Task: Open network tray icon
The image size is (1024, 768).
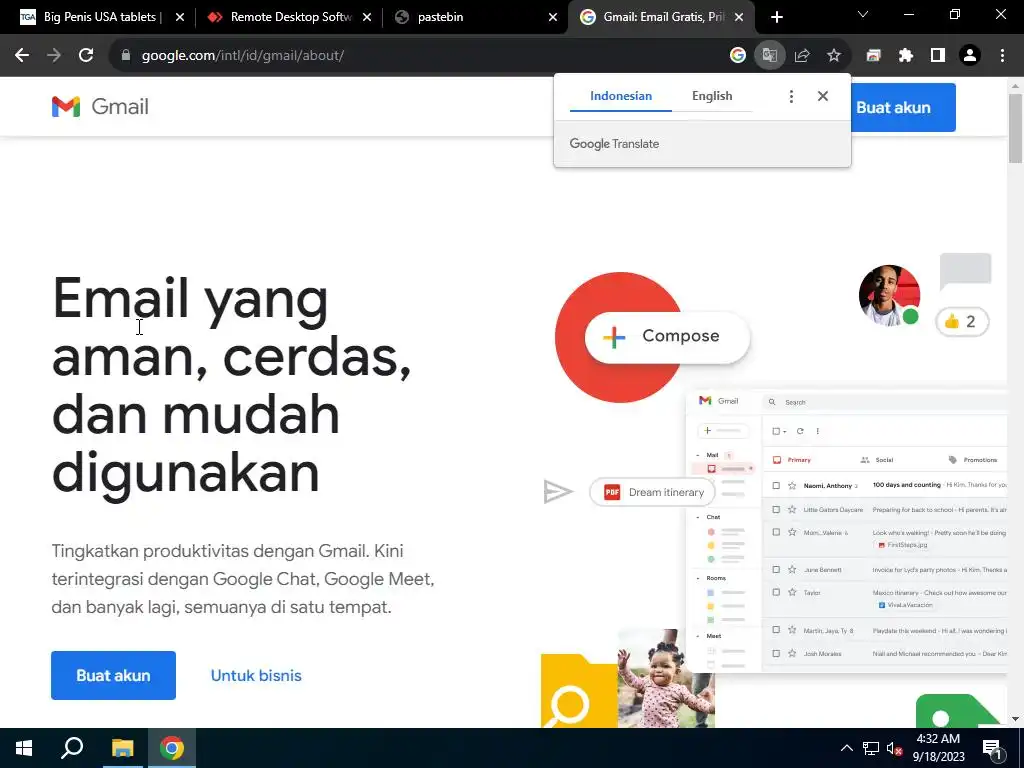Action: coord(871,749)
